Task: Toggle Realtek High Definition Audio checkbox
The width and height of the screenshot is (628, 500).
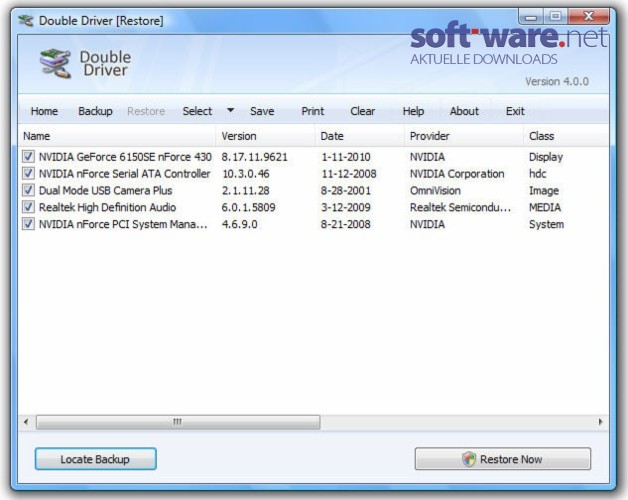Action: [x=28, y=207]
